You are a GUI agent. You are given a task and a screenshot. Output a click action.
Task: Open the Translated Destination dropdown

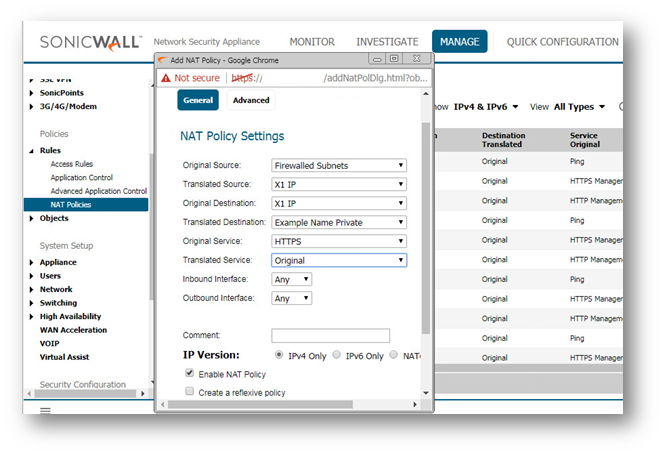click(339, 222)
